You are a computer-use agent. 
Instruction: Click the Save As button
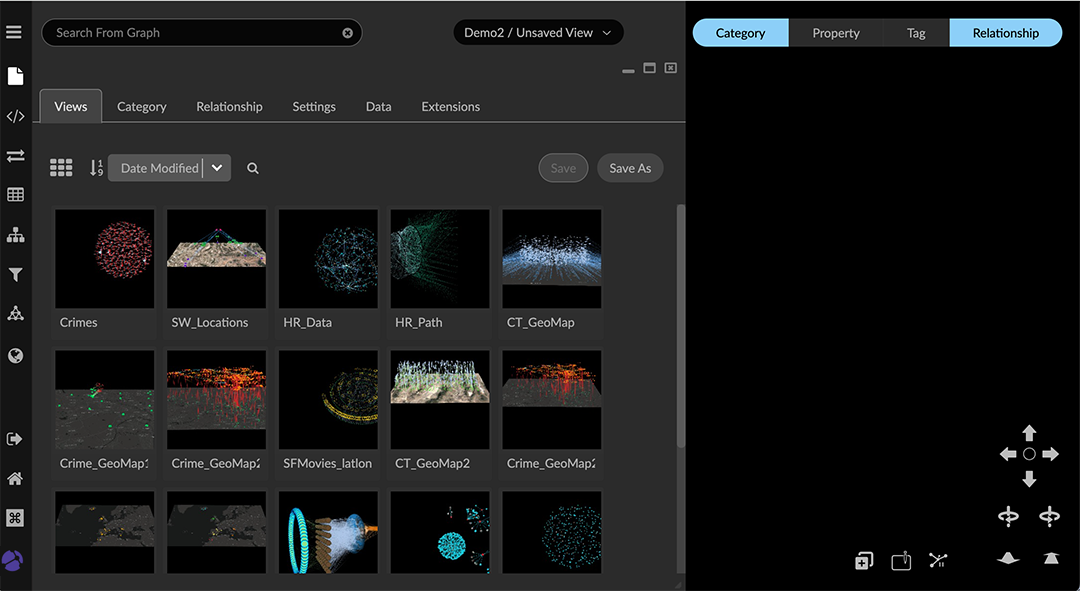tap(630, 167)
